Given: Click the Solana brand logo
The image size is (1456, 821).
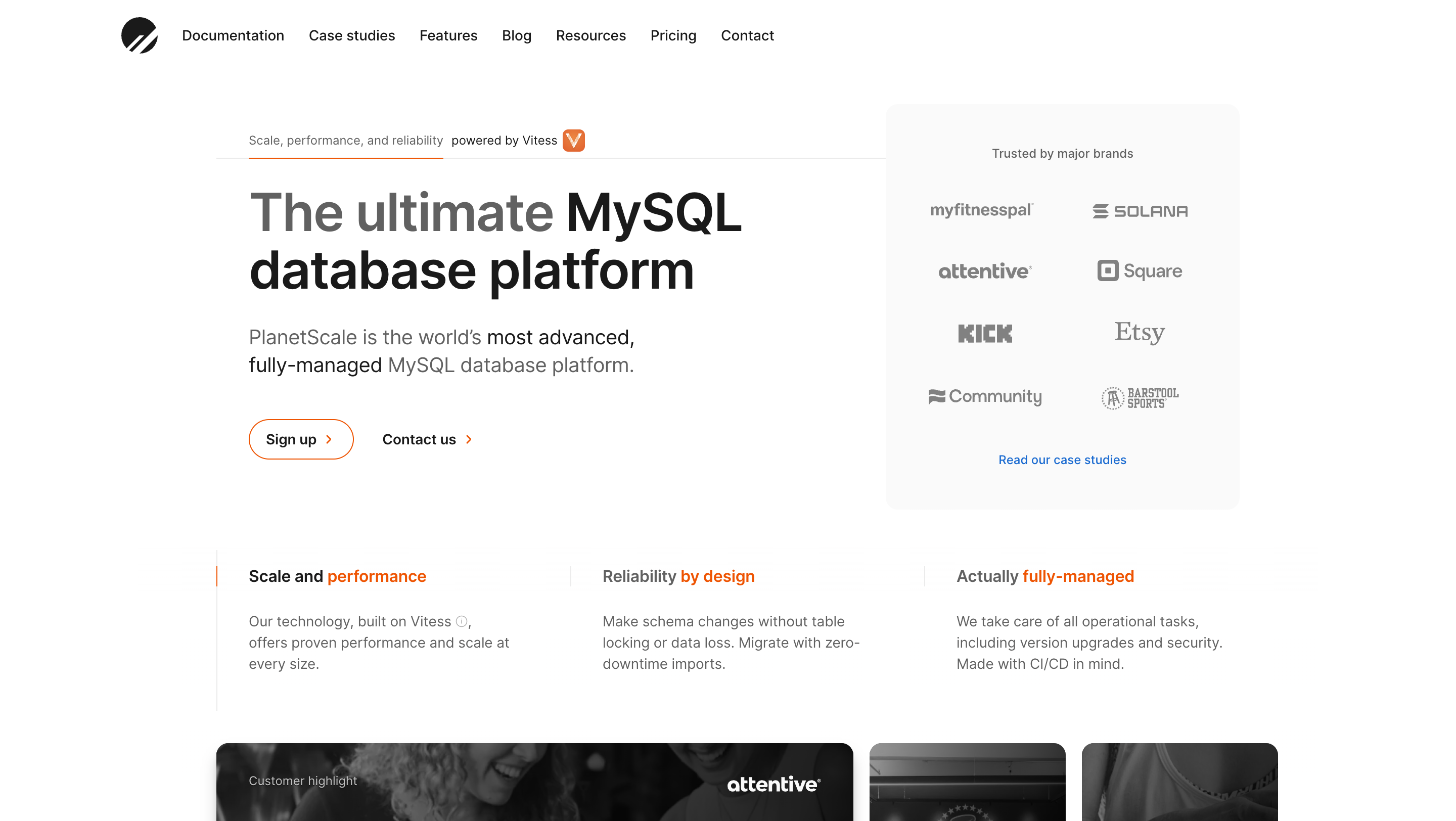Looking at the screenshot, I should pyautogui.click(x=1140, y=211).
